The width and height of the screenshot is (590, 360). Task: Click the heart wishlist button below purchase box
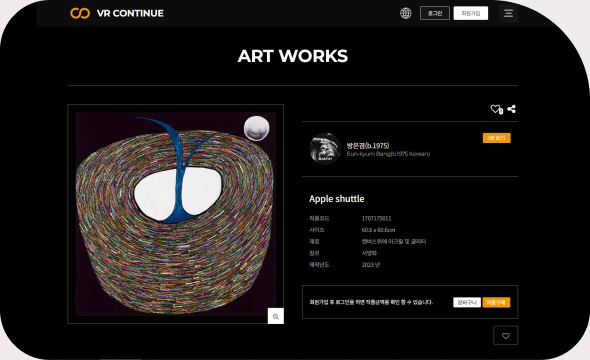coord(506,336)
